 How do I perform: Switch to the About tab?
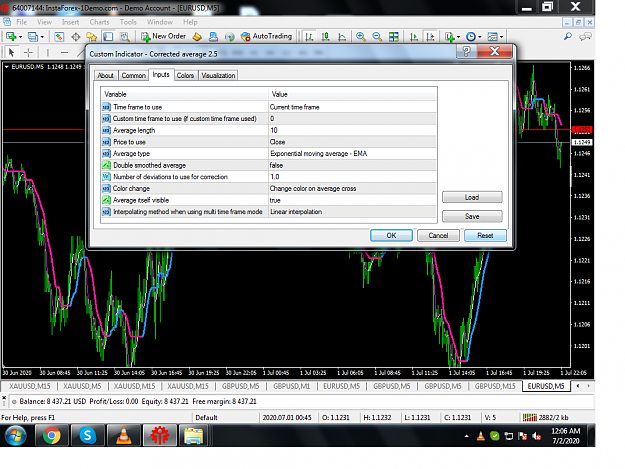coord(106,75)
